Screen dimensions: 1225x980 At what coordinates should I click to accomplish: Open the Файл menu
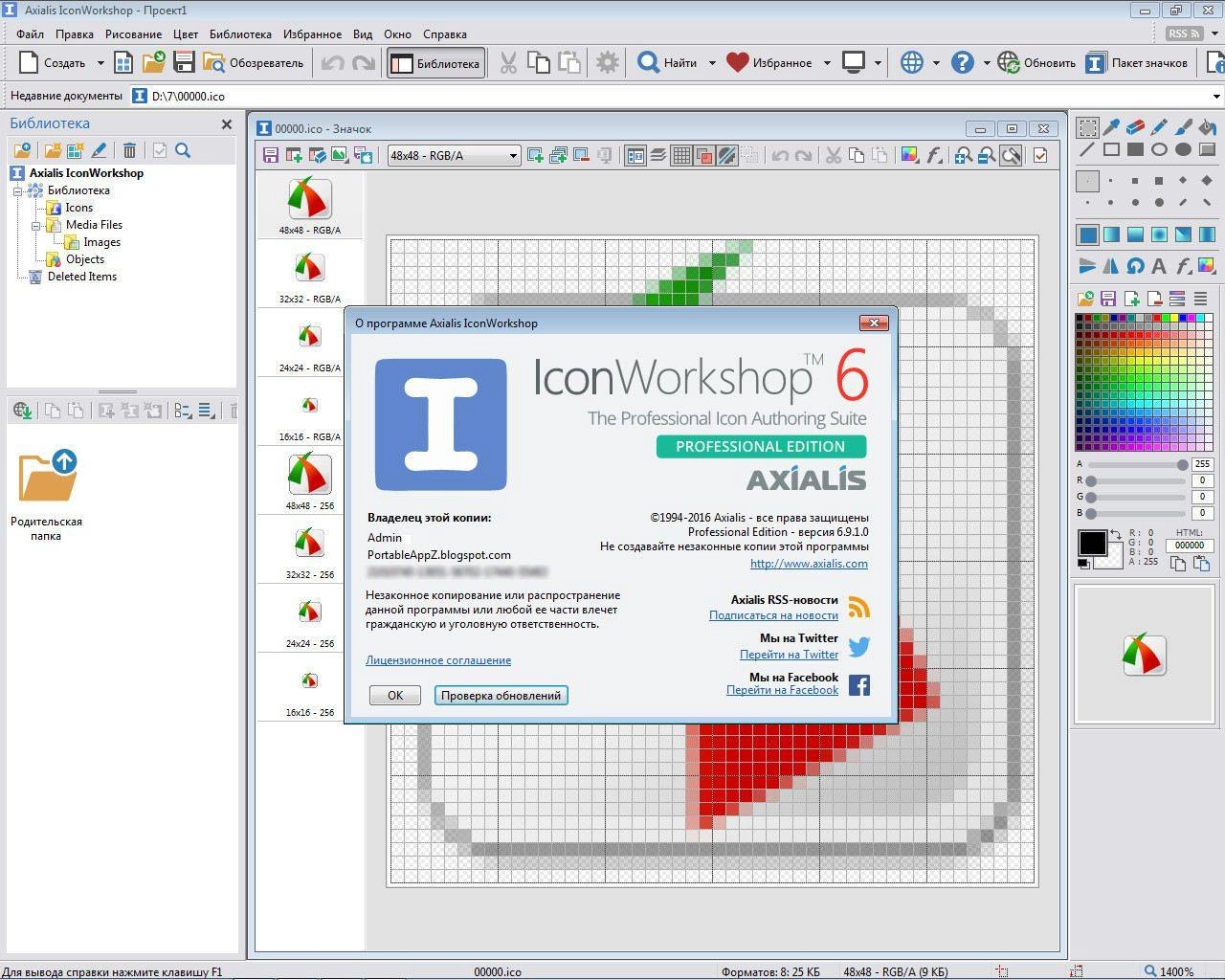30,33
